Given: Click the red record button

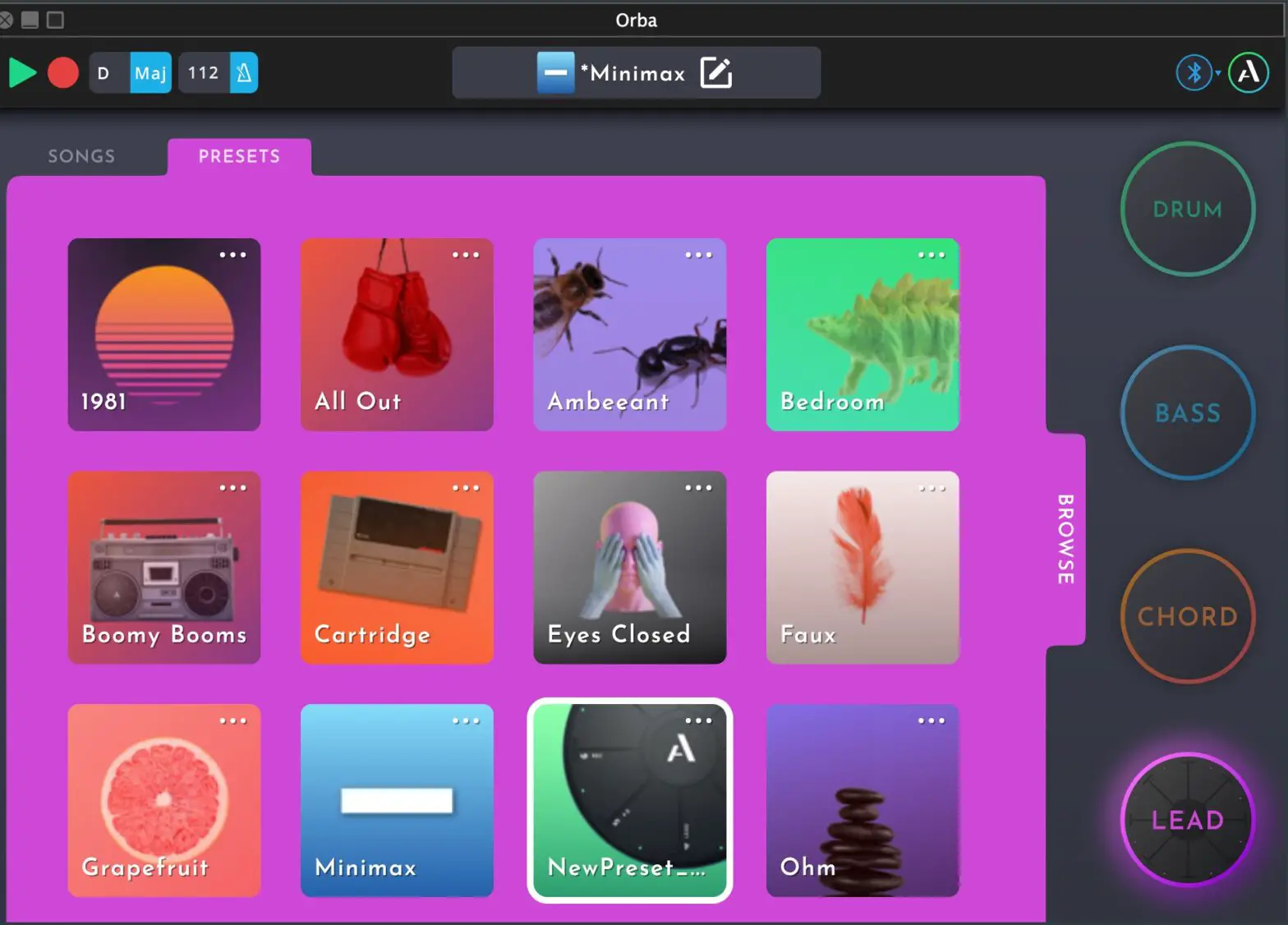Looking at the screenshot, I should click(63, 73).
